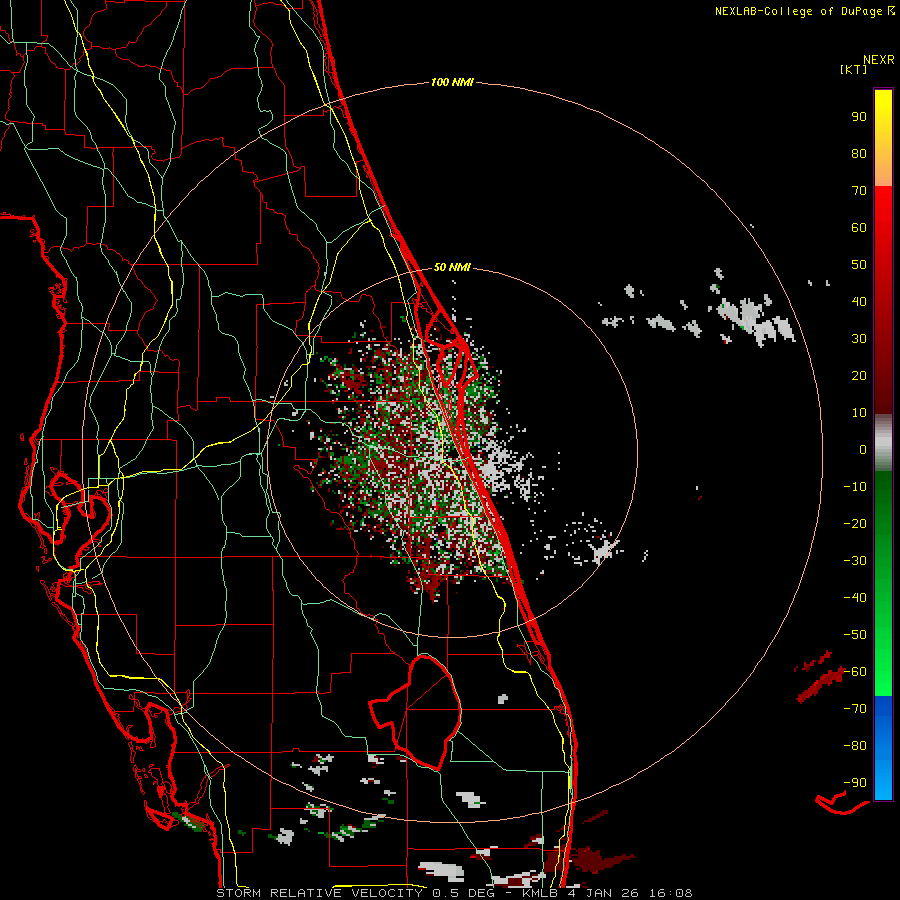Click the -90 value on velocity scale
Screen dimensions: 900x900
[855, 783]
